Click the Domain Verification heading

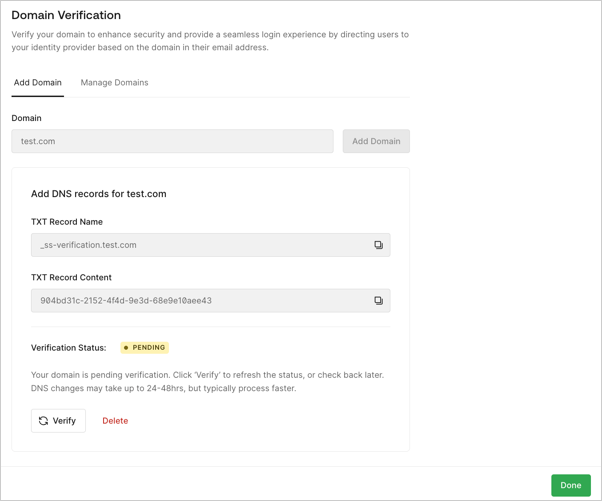coord(66,15)
